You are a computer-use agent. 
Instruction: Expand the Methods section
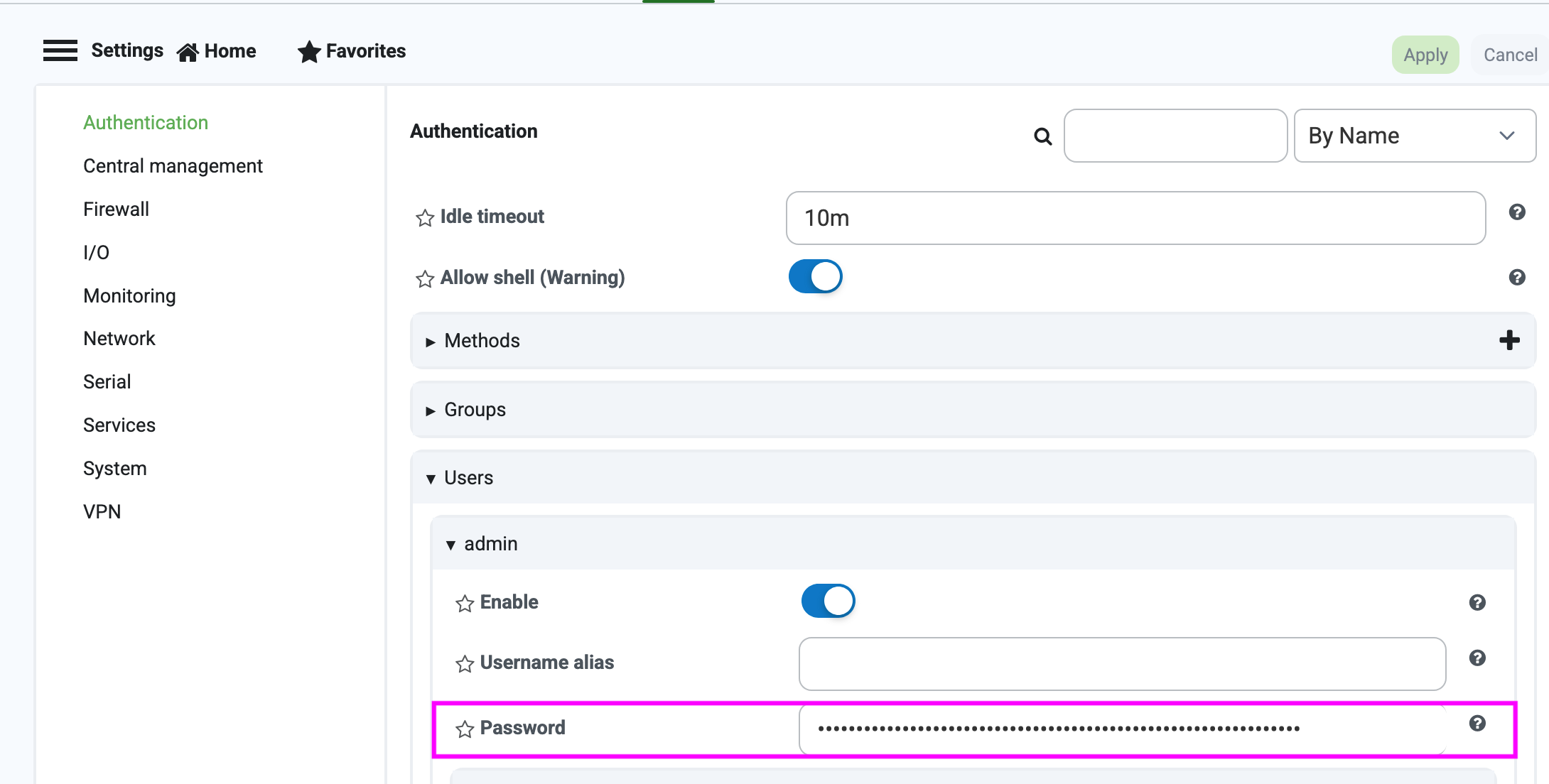point(482,341)
